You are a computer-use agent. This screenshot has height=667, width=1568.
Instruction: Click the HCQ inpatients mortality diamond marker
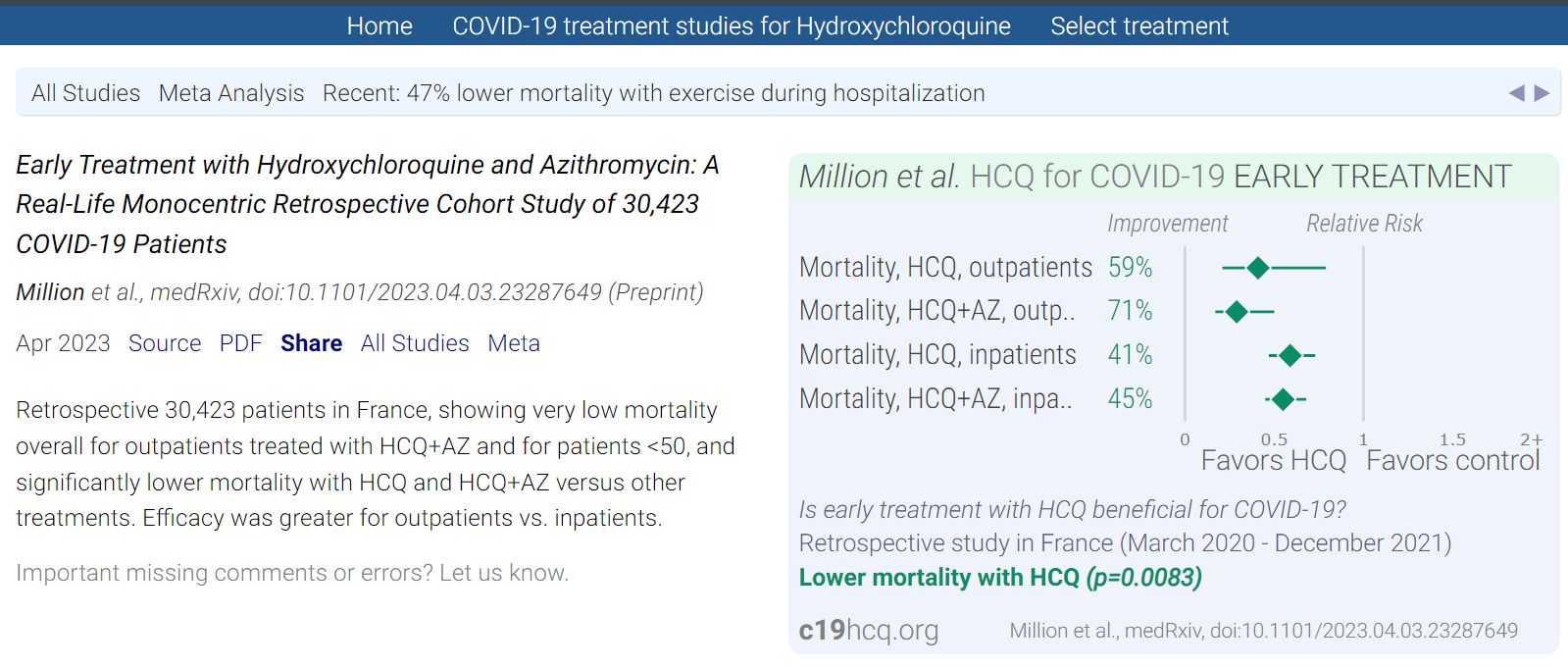pos(1290,356)
